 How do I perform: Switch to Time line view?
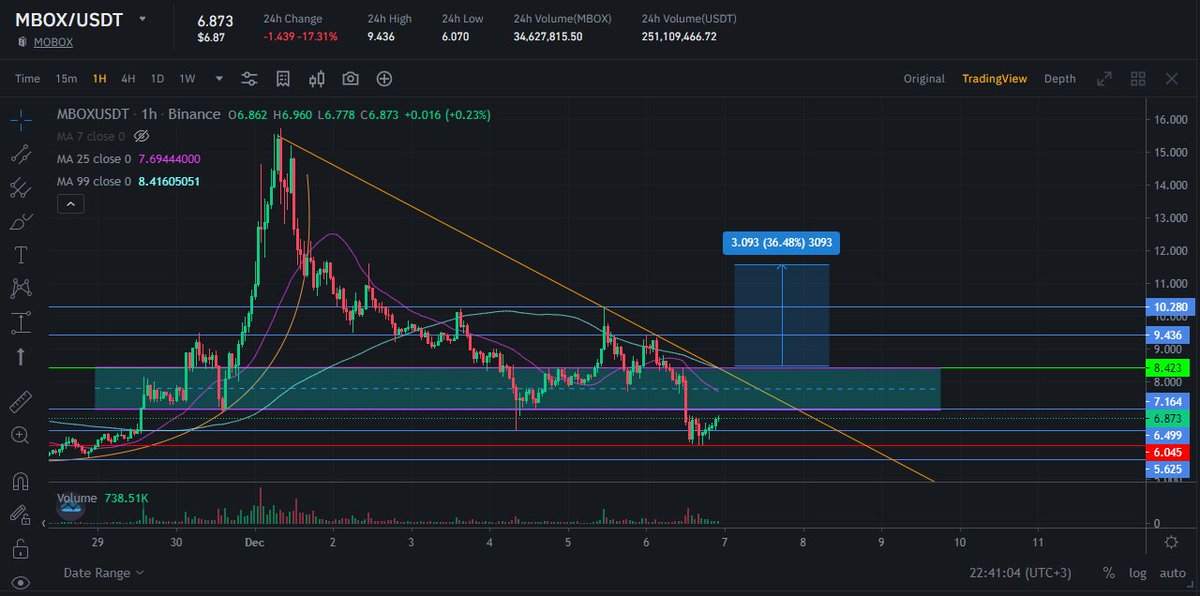click(x=27, y=78)
